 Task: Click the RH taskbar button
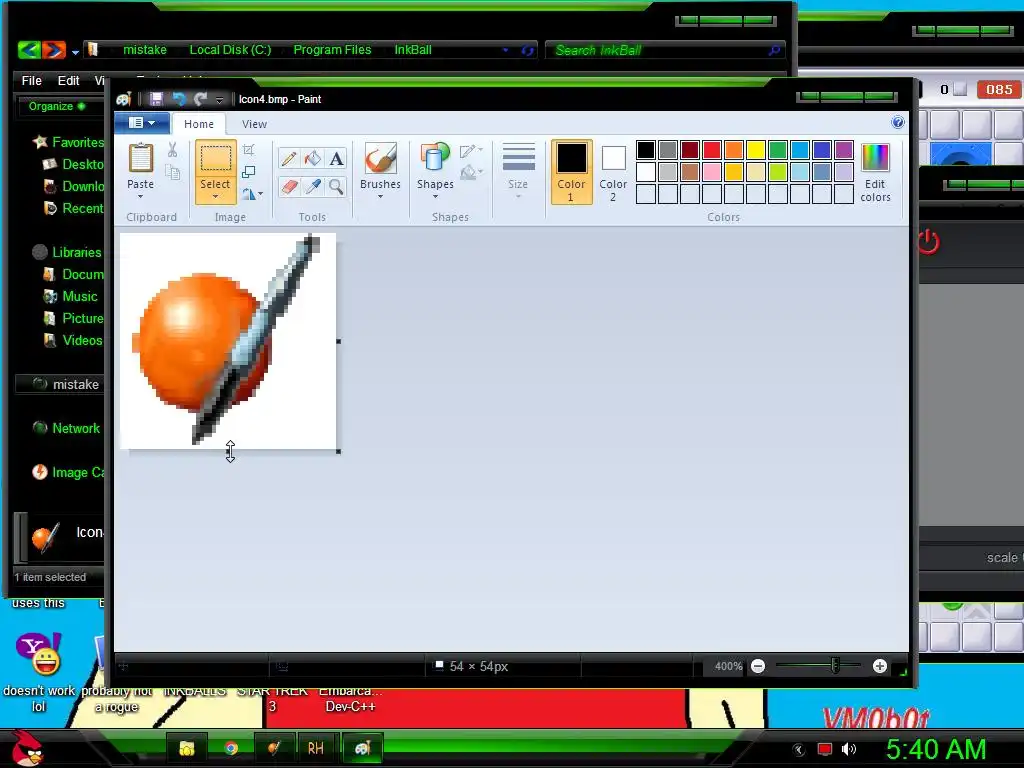tap(316, 748)
